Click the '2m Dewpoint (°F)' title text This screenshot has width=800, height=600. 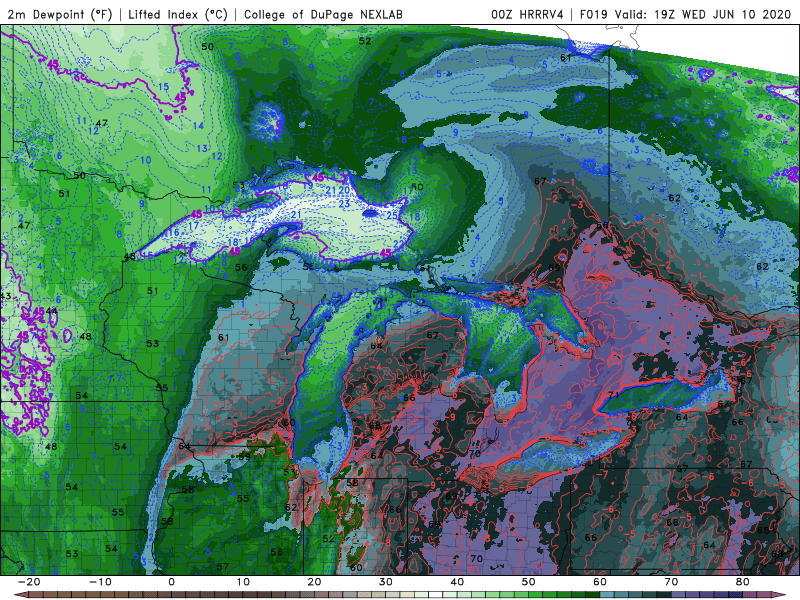pyautogui.click(x=60, y=14)
